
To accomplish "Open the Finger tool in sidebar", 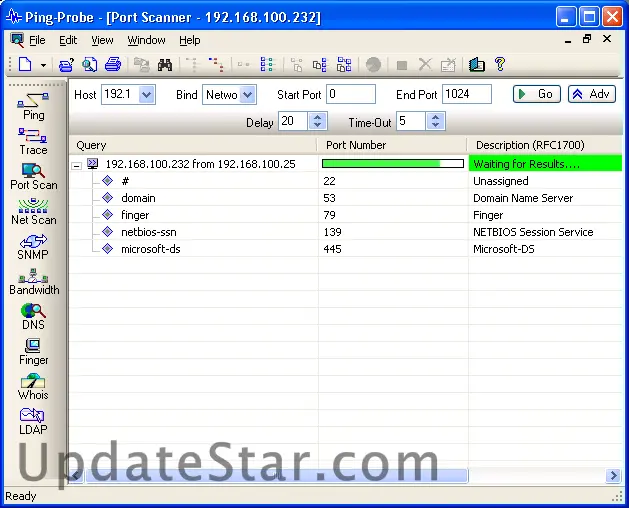I will (x=33, y=352).
